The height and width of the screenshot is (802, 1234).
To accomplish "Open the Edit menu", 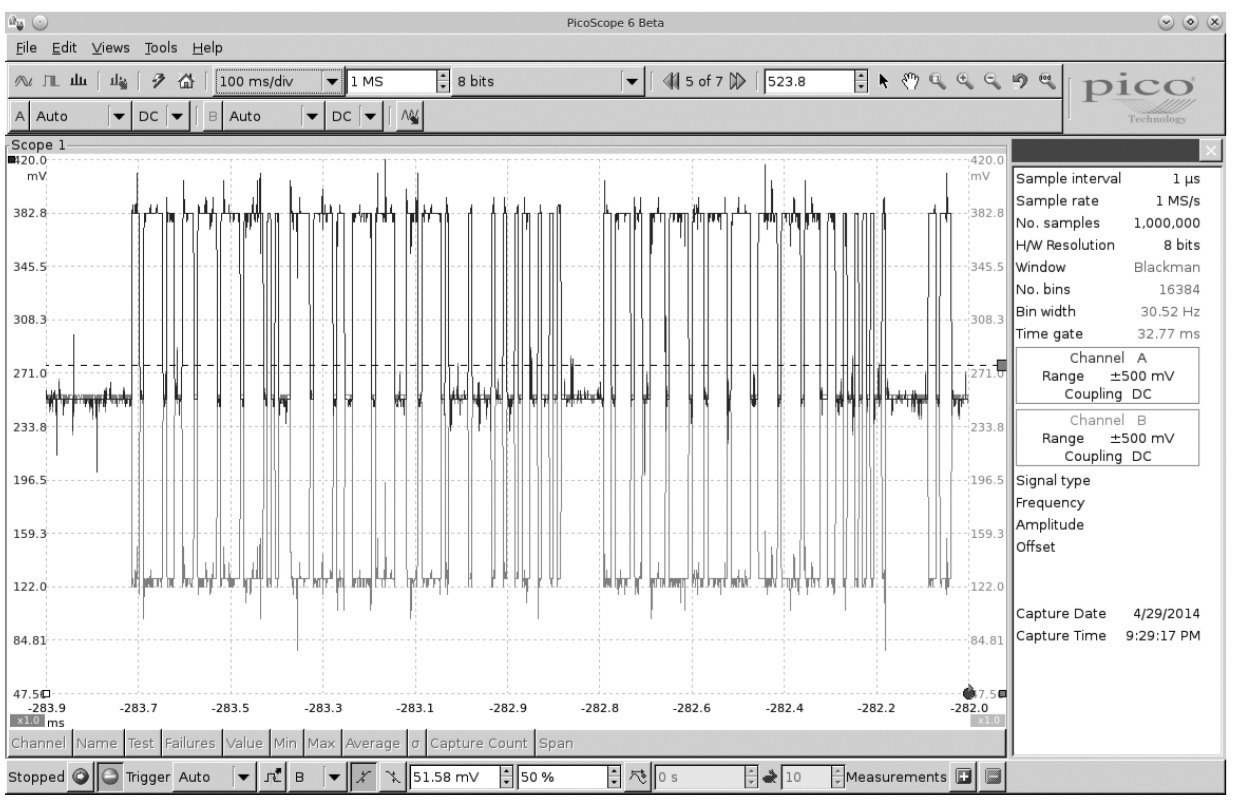I will (x=64, y=47).
